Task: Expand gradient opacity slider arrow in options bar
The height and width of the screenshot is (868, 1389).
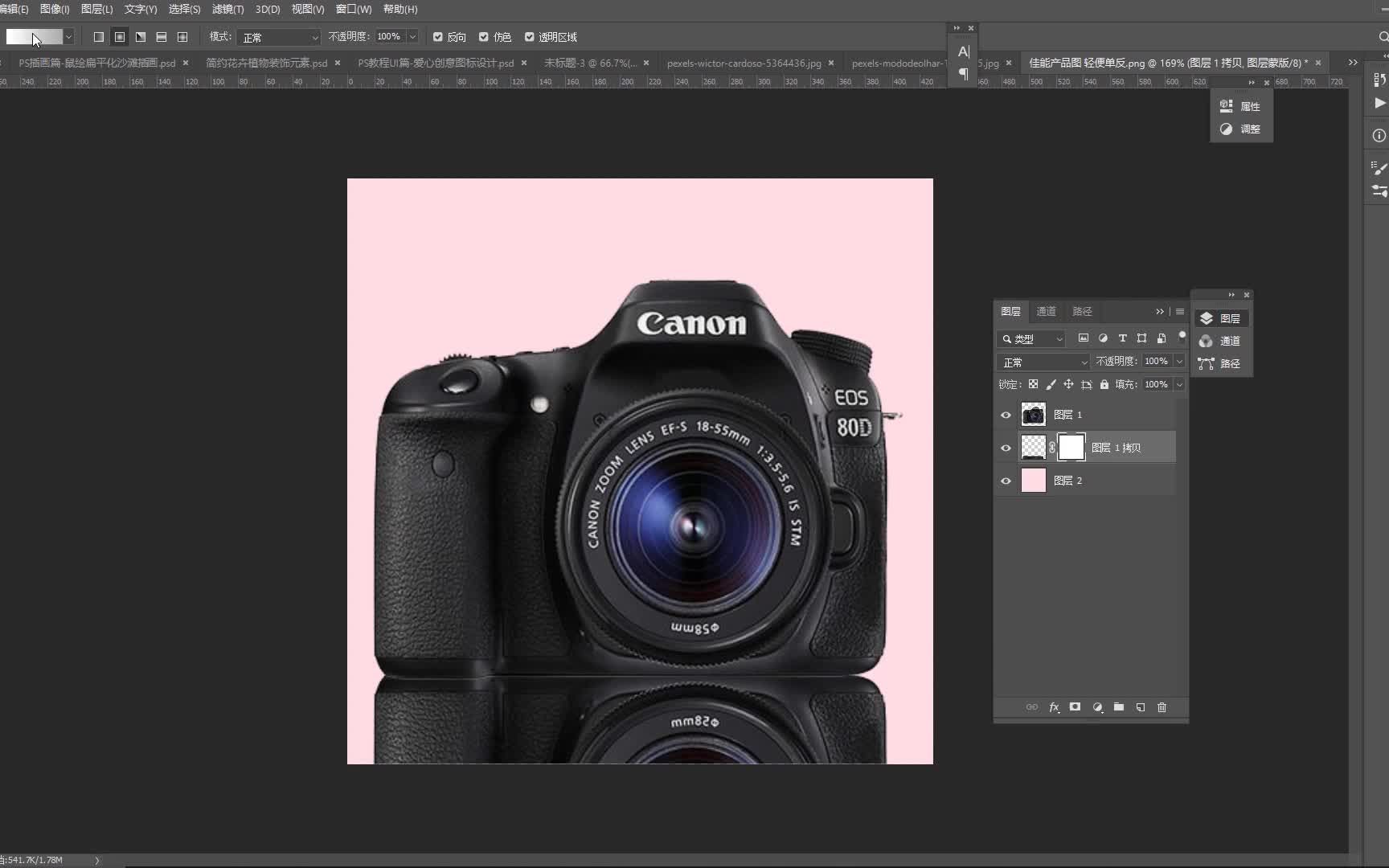Action: click(412, 37)
